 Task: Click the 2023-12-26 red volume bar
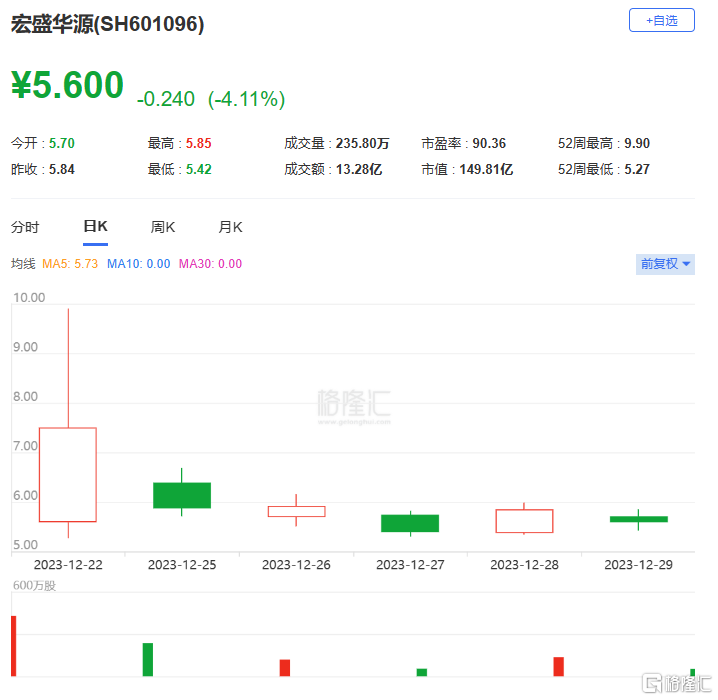click(285, 668)
